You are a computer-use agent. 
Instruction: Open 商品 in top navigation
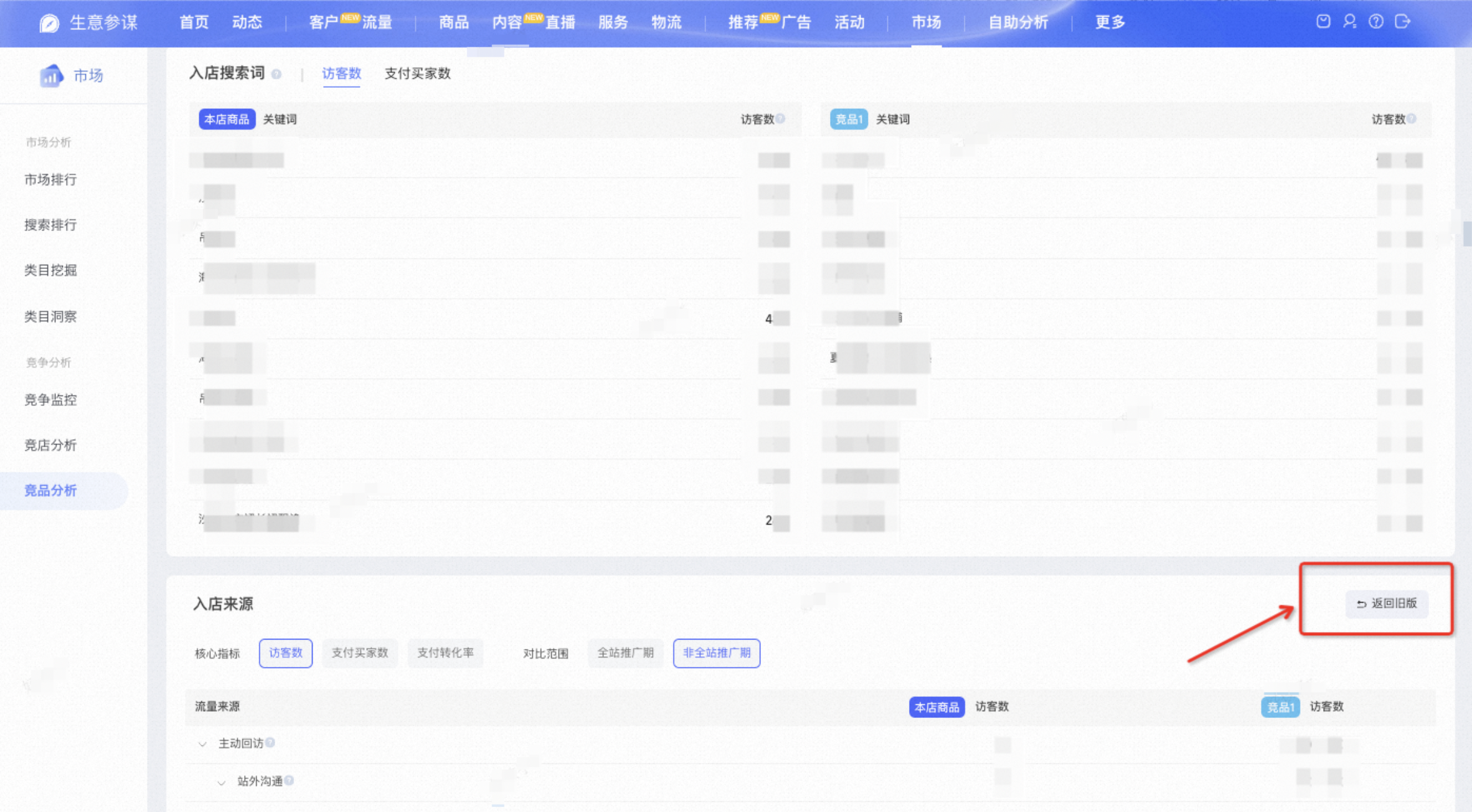coord(453,22)
